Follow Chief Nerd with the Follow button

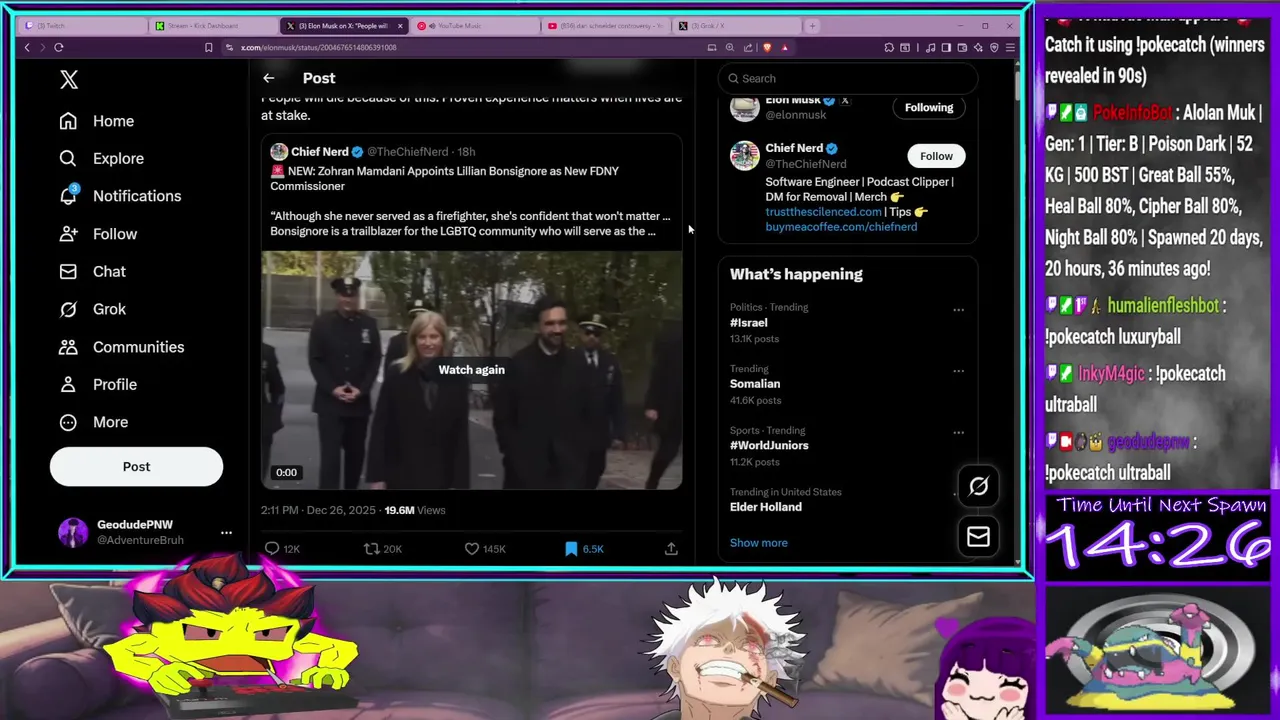pos(936,156)
